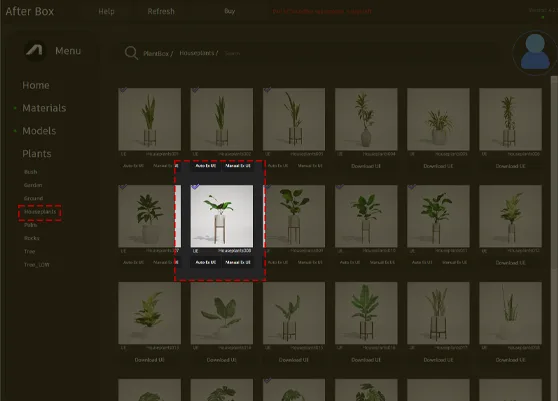Open the Help menu

click(x=106, y=11)
